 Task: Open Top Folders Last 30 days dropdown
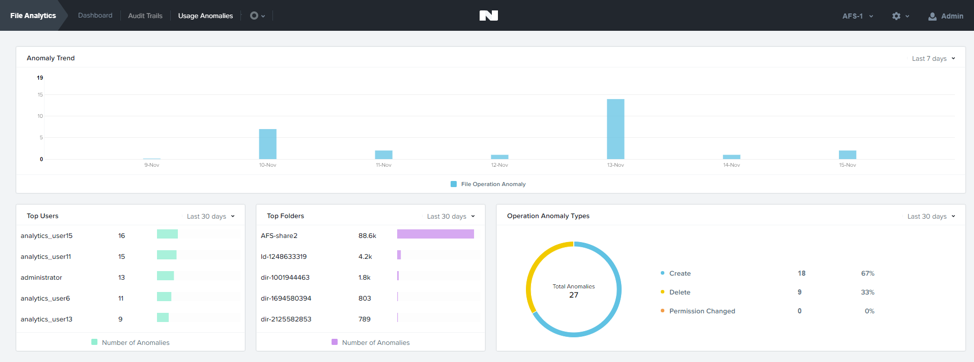coord(452,216)
